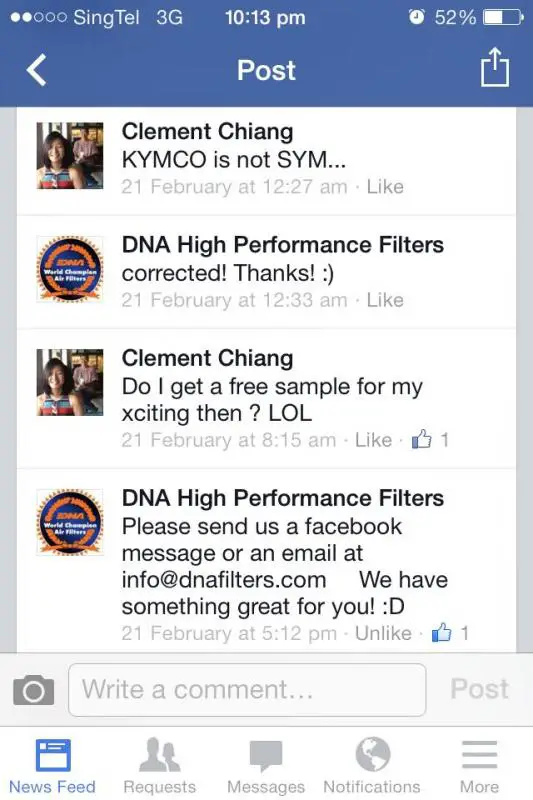Open Clement Chiang's name on KYMCO comment

[x=207, y=132]
